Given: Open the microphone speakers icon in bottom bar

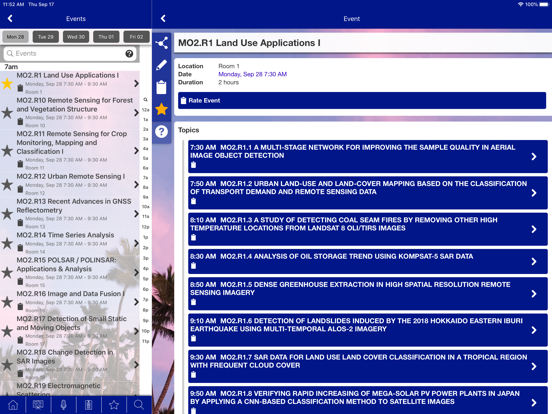Looking at the screenshot, I should [63, 405].
